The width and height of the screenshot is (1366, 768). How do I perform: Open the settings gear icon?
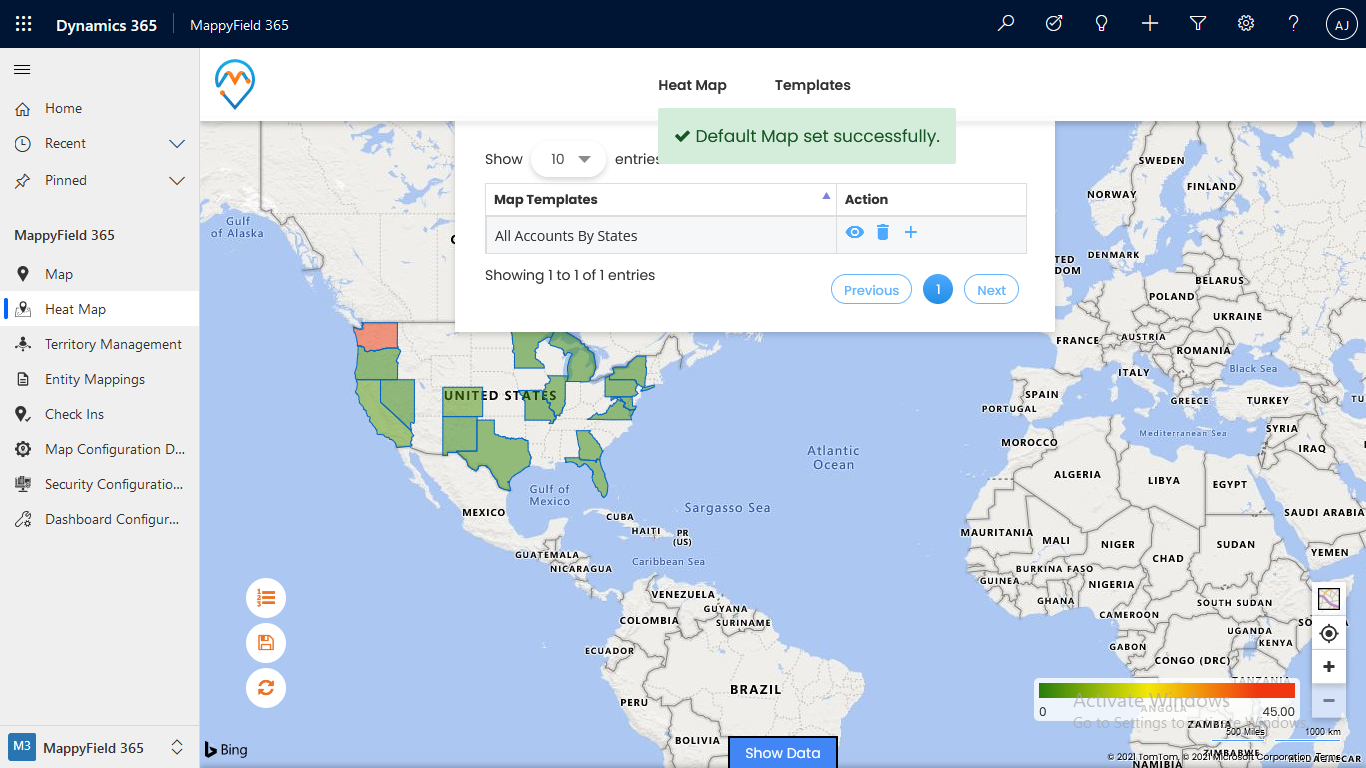(x=1246, y=24)
